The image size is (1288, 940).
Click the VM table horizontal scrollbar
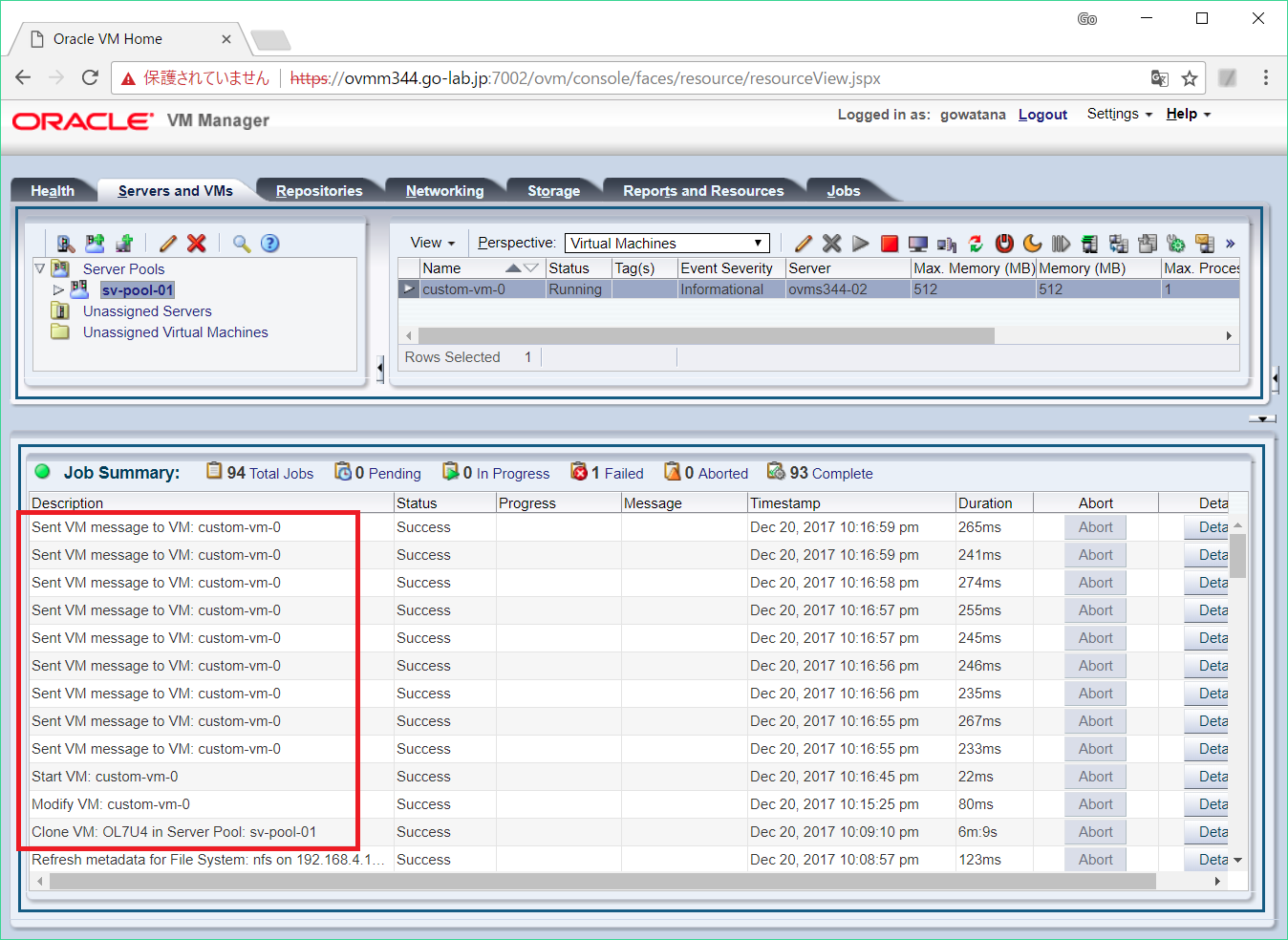[x=706, y=335]
